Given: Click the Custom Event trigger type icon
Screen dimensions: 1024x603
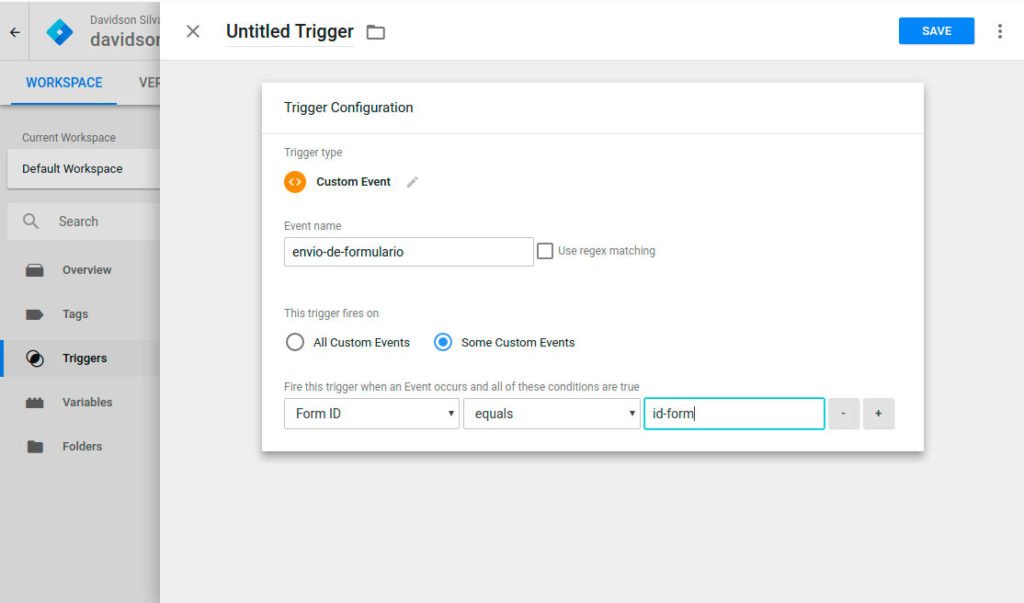Looking at the screenshot, I should [x=294, y=182].
